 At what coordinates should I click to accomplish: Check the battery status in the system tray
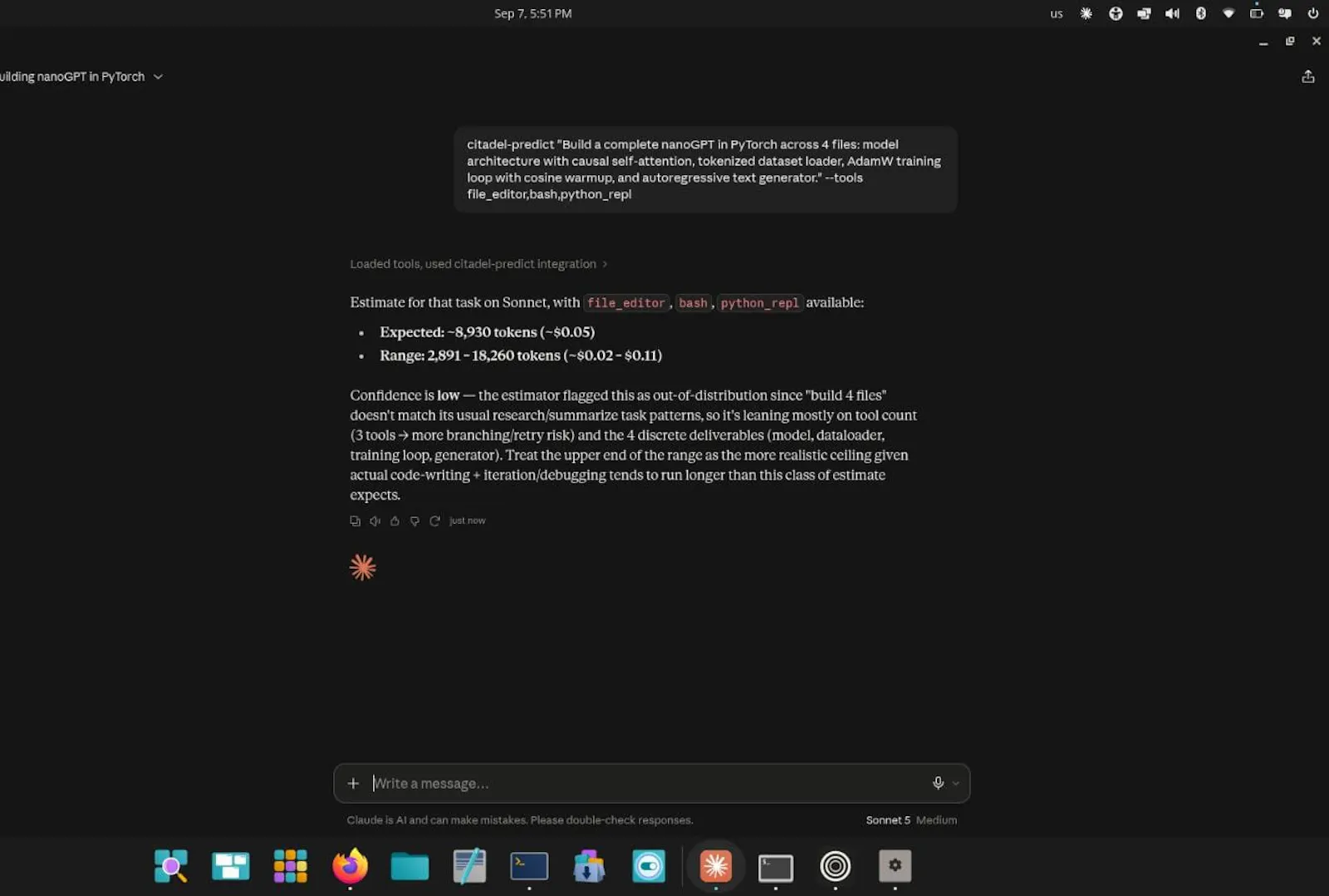1257,13
